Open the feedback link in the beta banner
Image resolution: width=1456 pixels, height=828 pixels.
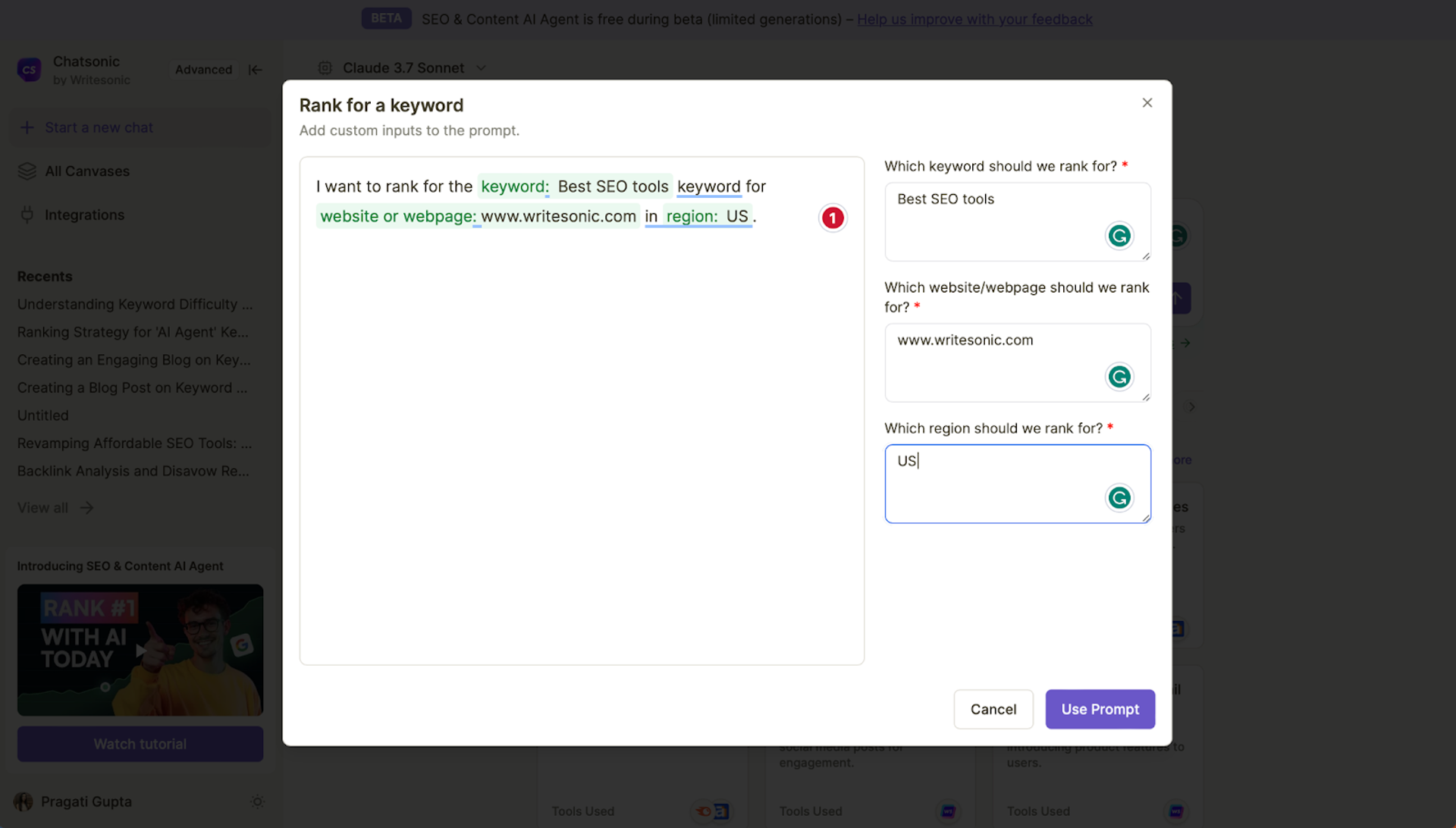point(974,19)
